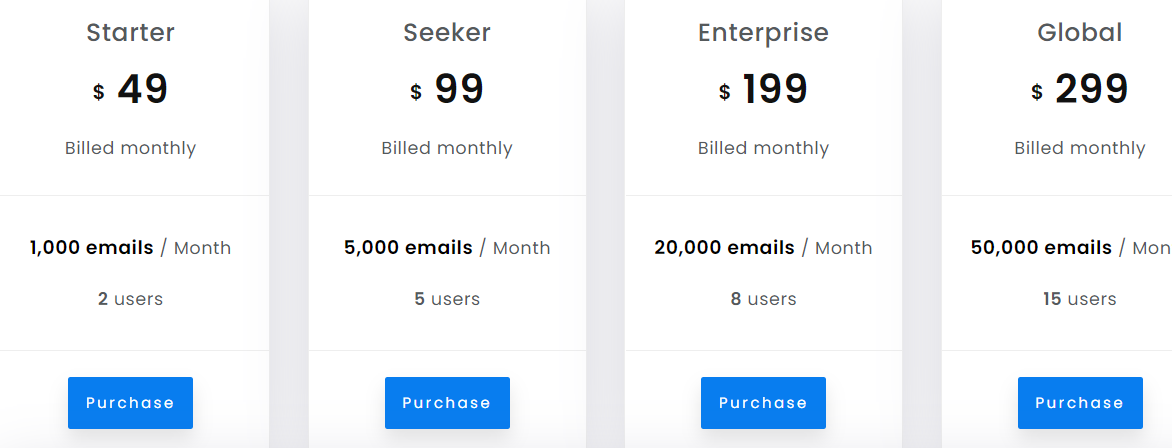
Task: Click the Seeker plan title
Action: click(x=447, y=32)
